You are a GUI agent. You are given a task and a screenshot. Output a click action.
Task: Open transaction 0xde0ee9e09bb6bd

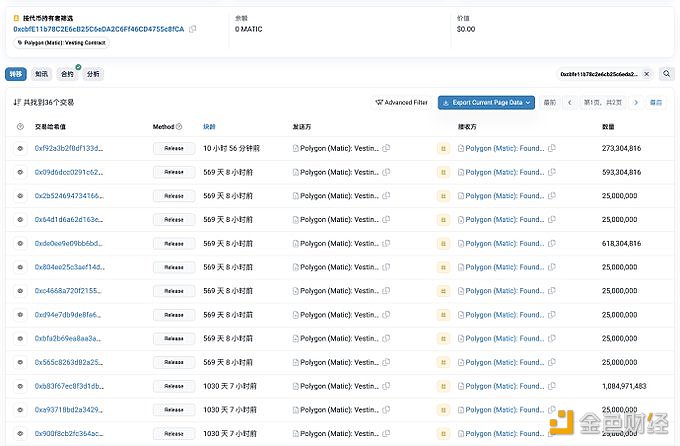pos(69,243)
